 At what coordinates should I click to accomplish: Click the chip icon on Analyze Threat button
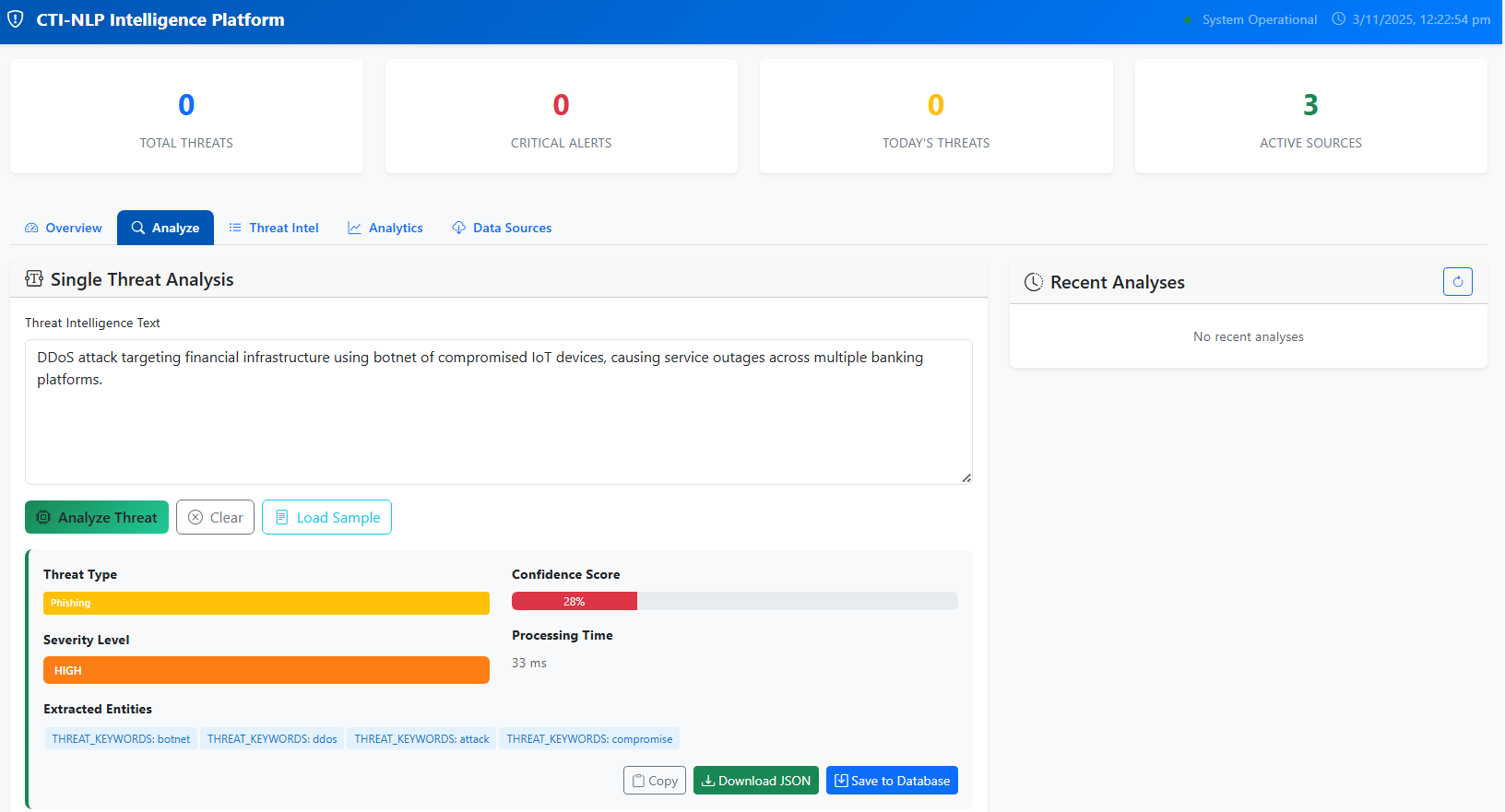pyautogui.click(x=43, y=517)
